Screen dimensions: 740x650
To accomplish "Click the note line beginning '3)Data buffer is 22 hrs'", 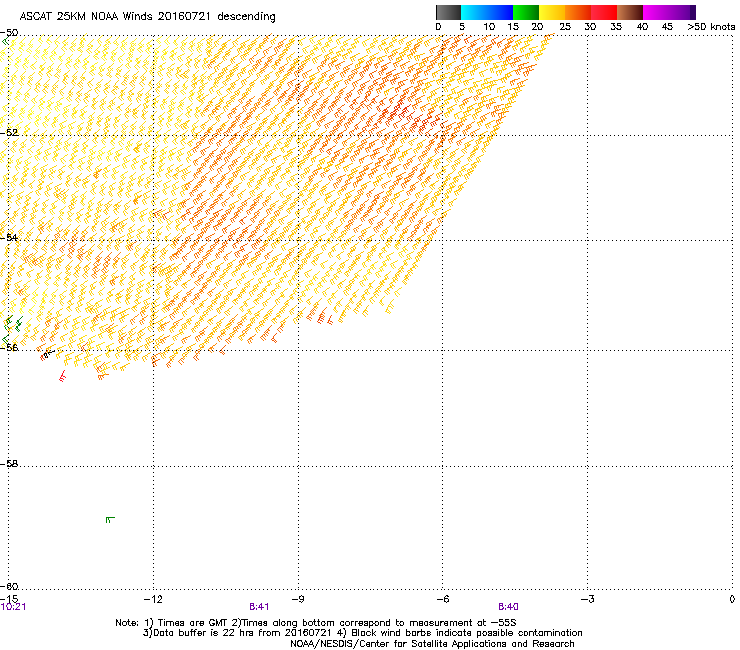I will pyautogui.click(x=362, y=633).
